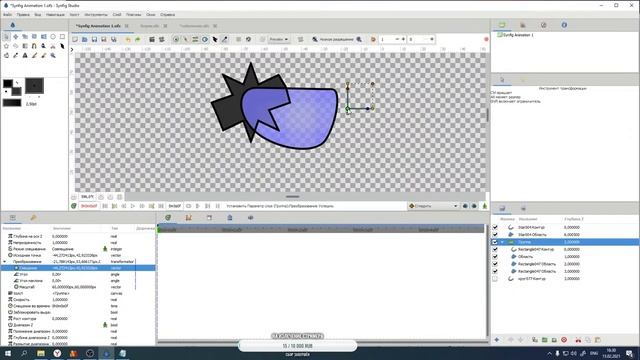Click the Cut layer scissors icon
Screen dimensions: 640x360
click(x=578, y=340)
